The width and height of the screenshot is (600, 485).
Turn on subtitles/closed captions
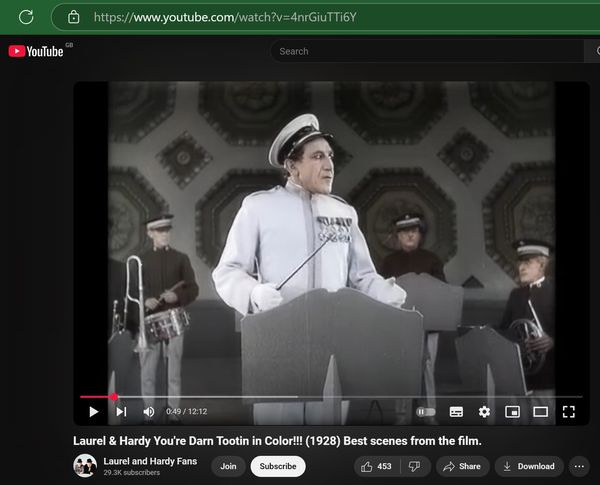(456, 411)
